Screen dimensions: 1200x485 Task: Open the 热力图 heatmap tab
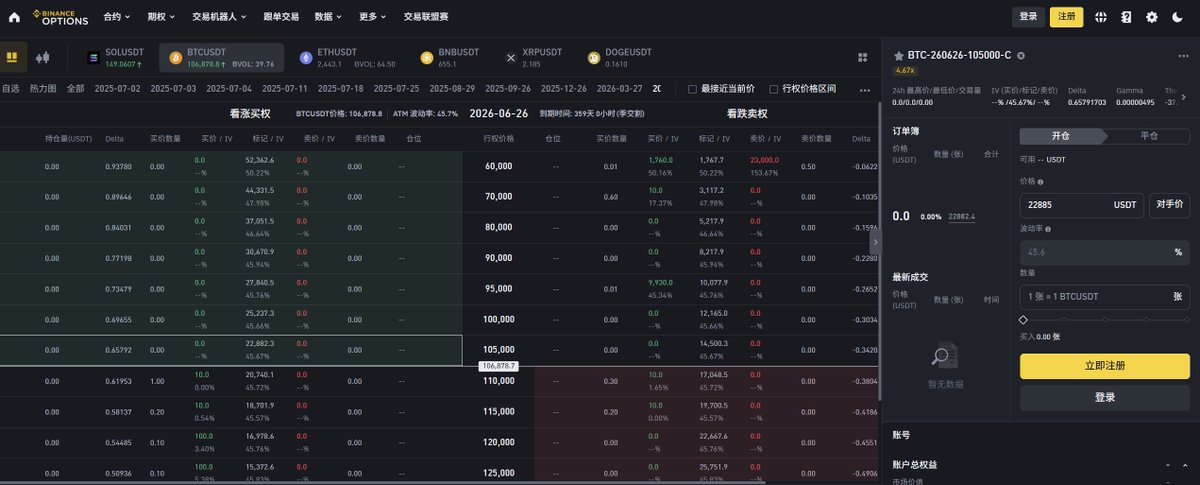click(43, 89)
